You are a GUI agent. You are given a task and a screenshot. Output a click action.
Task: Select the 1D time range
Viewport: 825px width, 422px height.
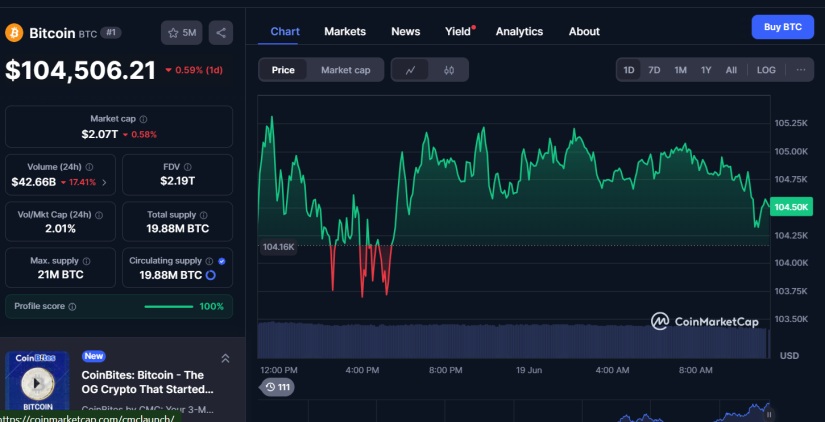click(x=629, y=70)
